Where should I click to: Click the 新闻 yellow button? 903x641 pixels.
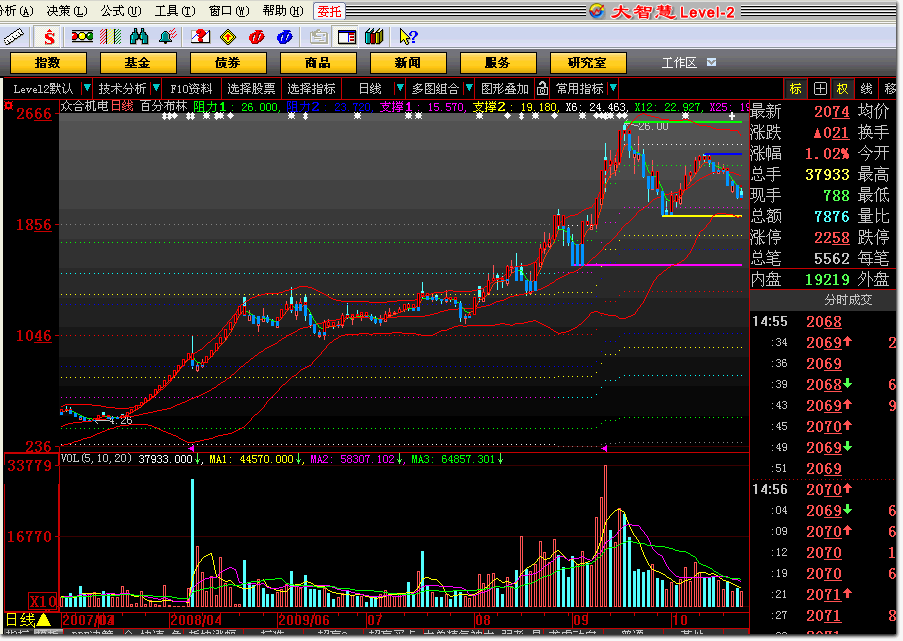[408, 63]
